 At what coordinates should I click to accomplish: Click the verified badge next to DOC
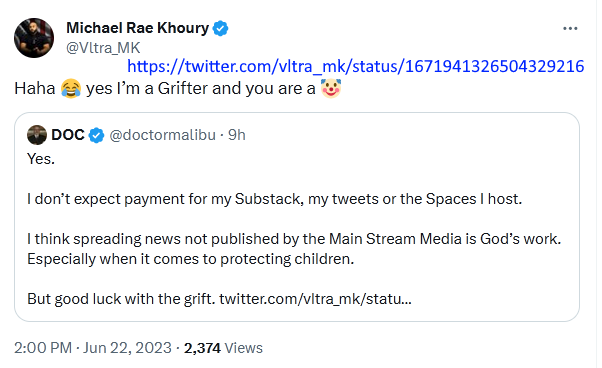96,135
